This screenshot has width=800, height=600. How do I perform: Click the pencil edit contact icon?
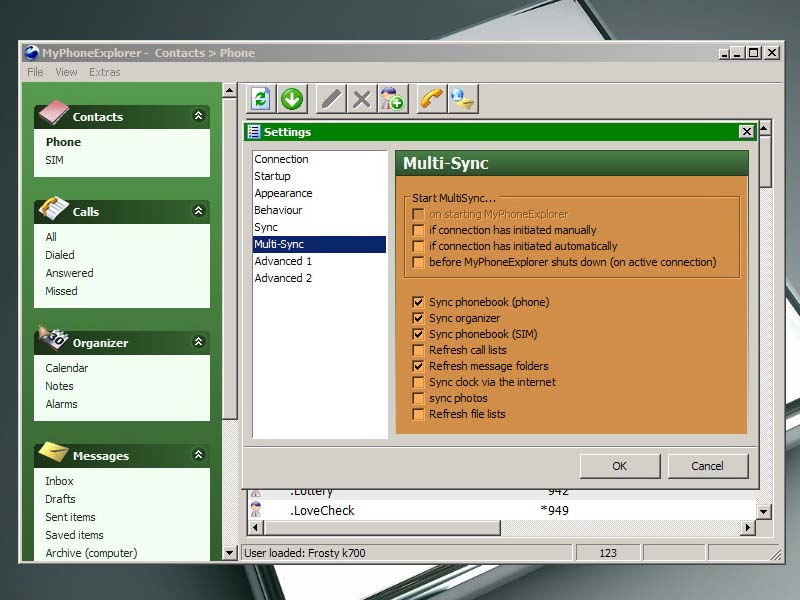coord(331,98)
